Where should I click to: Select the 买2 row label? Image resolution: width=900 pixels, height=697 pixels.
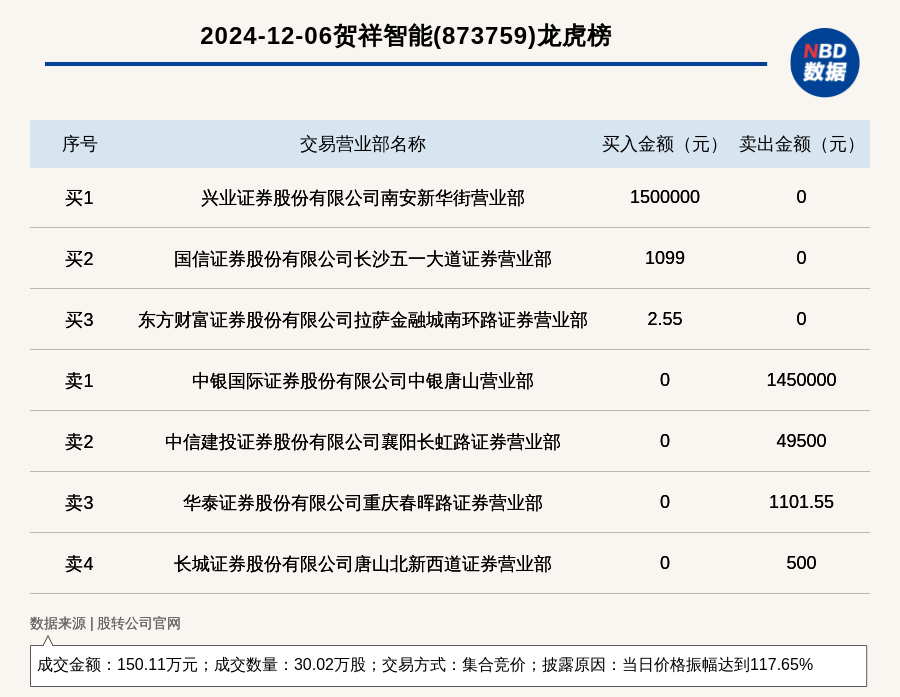79,259
